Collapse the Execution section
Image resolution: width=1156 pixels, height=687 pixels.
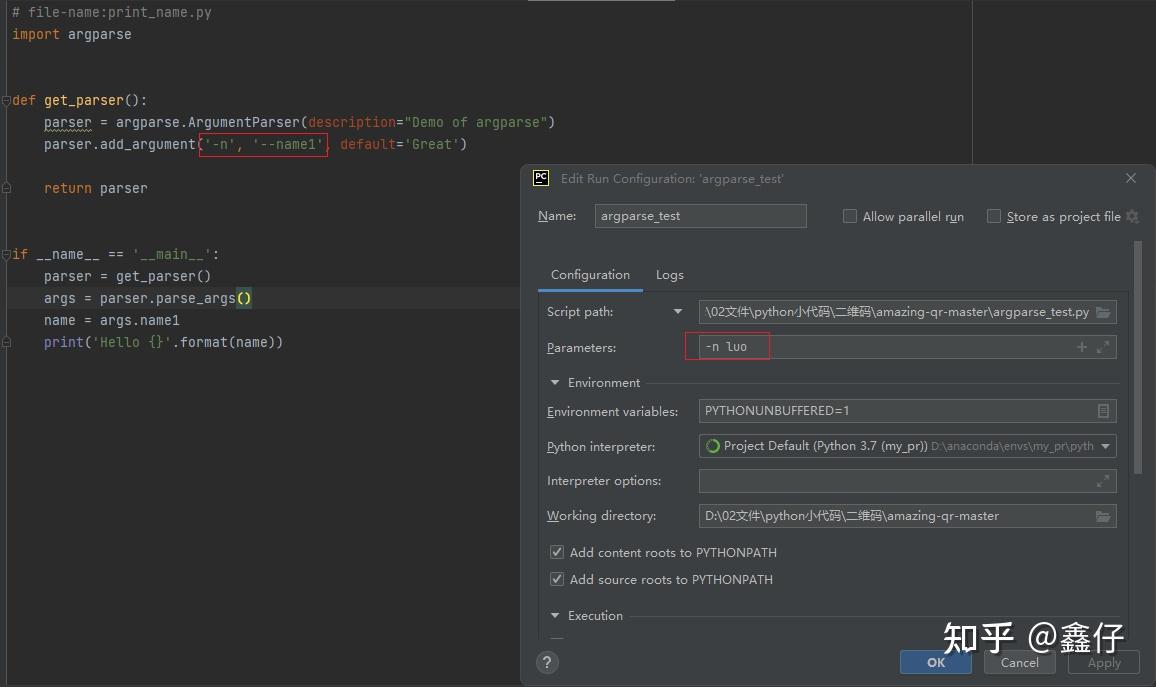[x=555, y=615]
